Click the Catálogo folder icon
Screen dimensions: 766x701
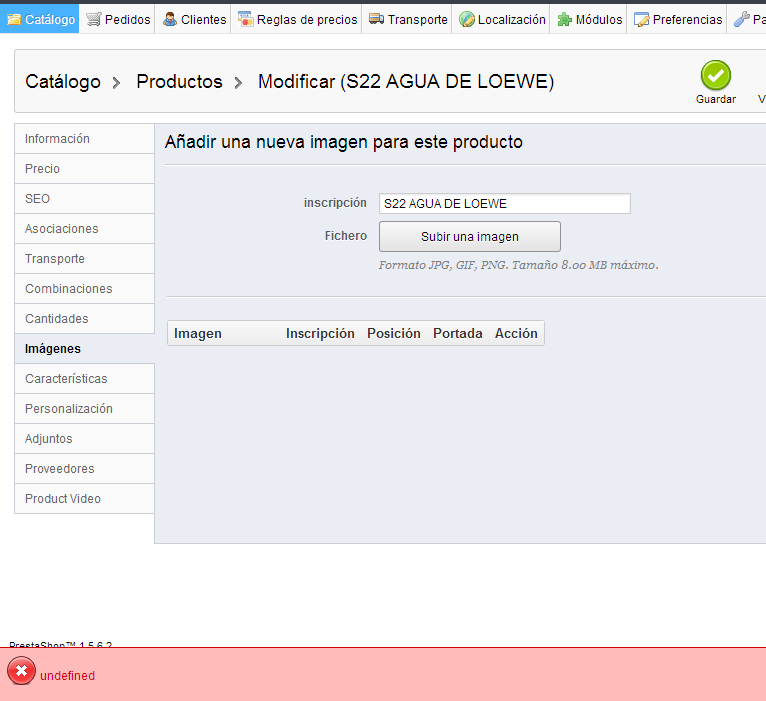tap(14, 19)
